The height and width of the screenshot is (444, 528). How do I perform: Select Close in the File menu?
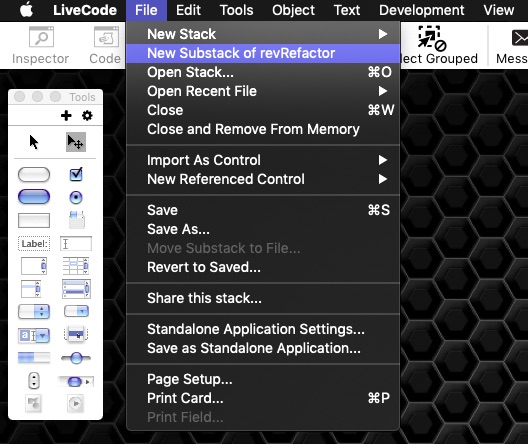pyautogui.click(x=263, y=110)
